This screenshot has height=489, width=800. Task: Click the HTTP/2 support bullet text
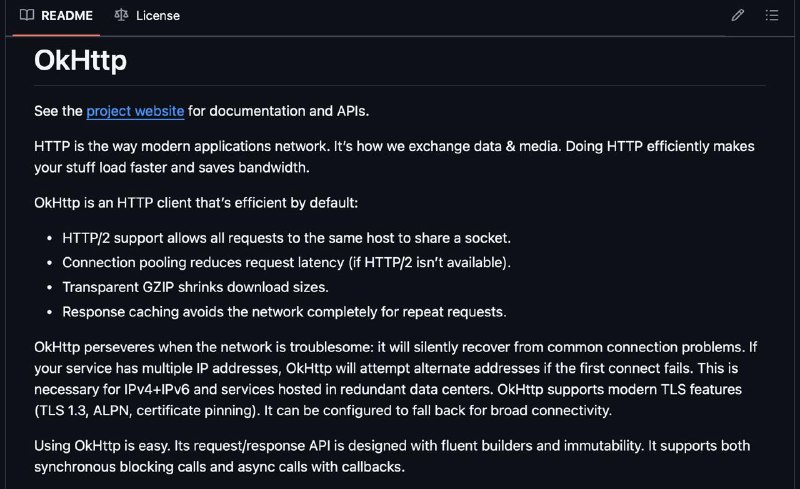286,238
